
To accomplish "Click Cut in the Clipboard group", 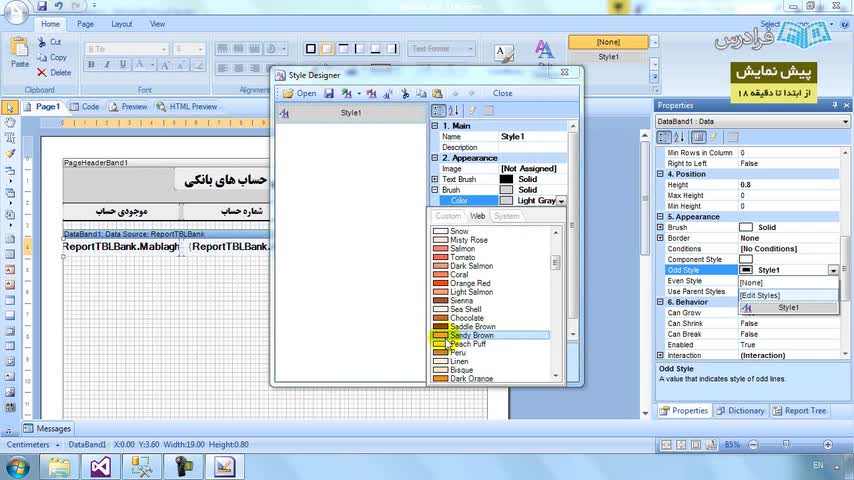I will [50, 42].
